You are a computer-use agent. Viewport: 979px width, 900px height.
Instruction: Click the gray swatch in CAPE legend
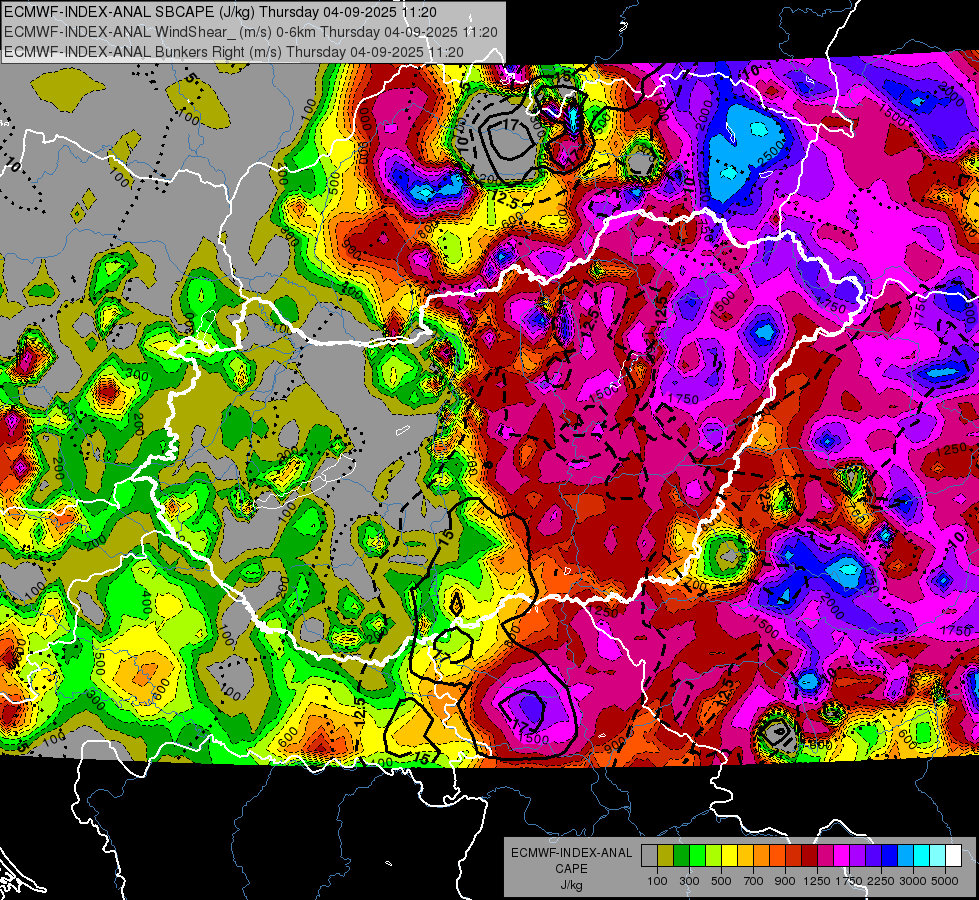[649, 856]
